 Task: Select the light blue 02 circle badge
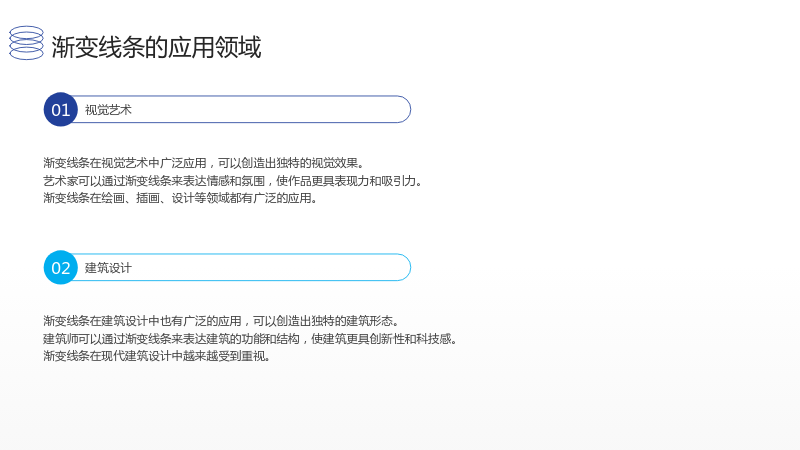[61, 267]
